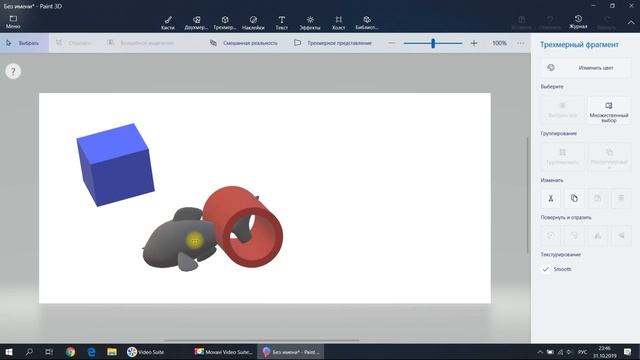Click the dimmed Обрезать (Crop) button

coord(73,43)
